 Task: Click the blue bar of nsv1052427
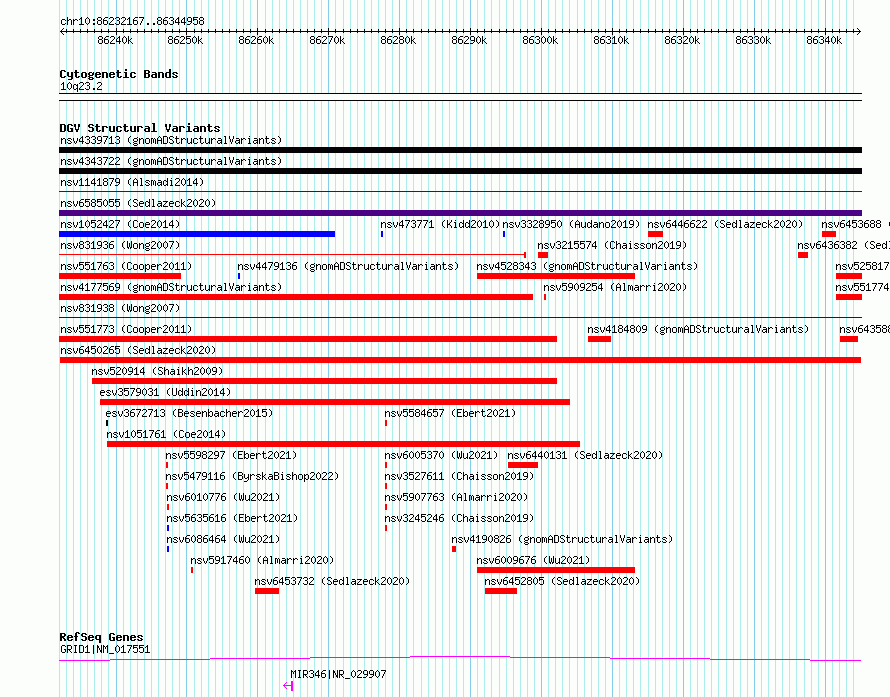pos(197,234)
